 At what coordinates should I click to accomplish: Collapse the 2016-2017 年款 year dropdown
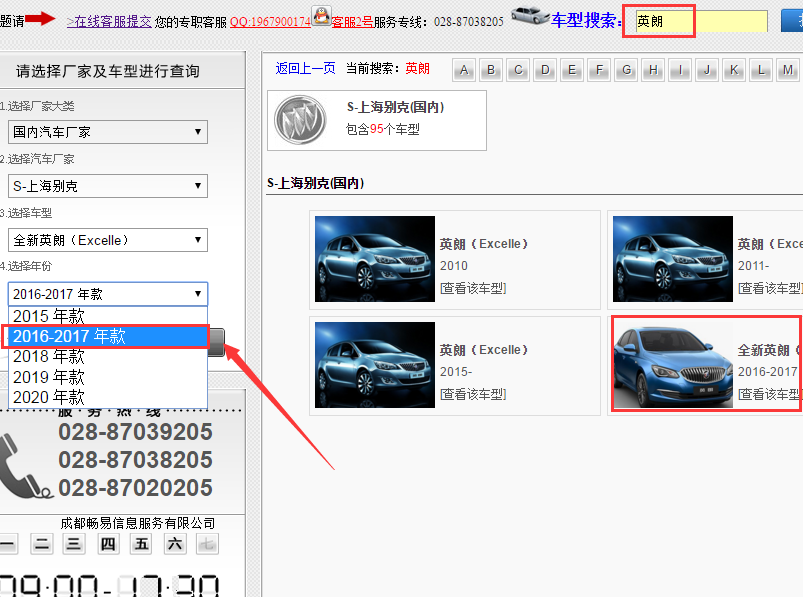click(108, 294)
